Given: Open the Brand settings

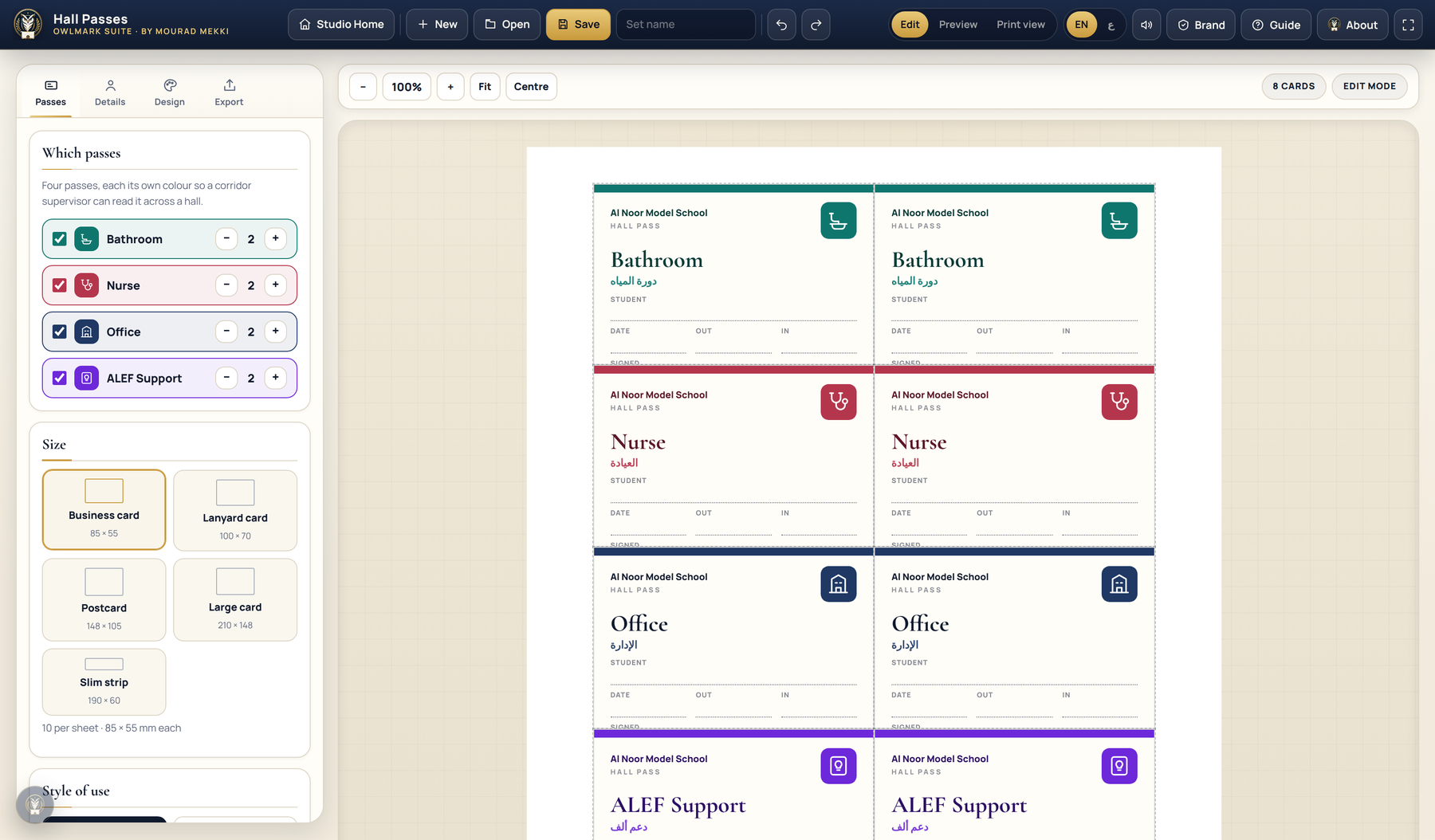Looking at the screenshot, I should click(x=1201, y=25).
